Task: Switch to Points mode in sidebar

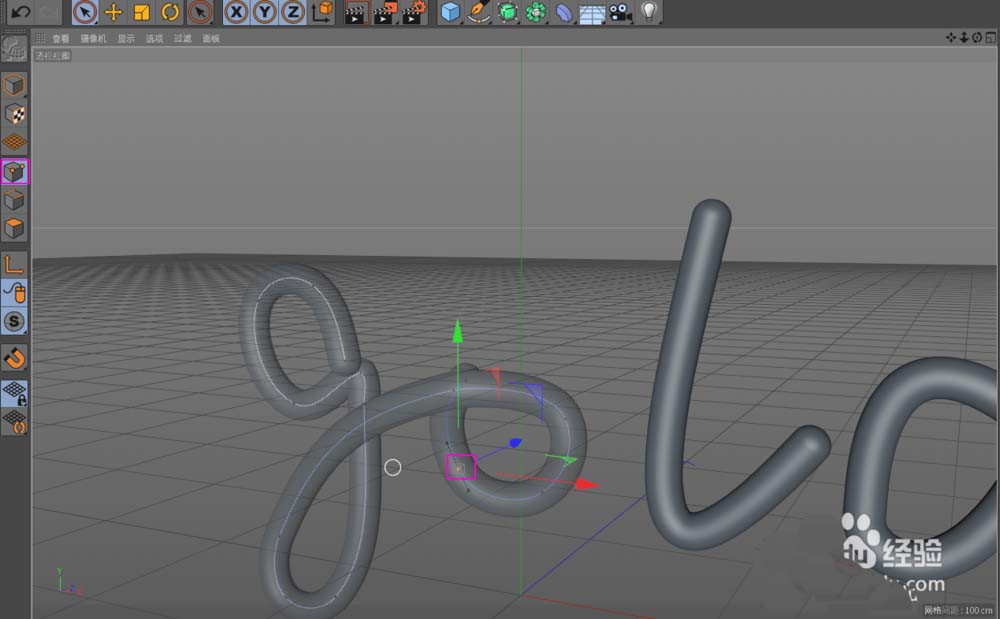Action: [15, 171]
